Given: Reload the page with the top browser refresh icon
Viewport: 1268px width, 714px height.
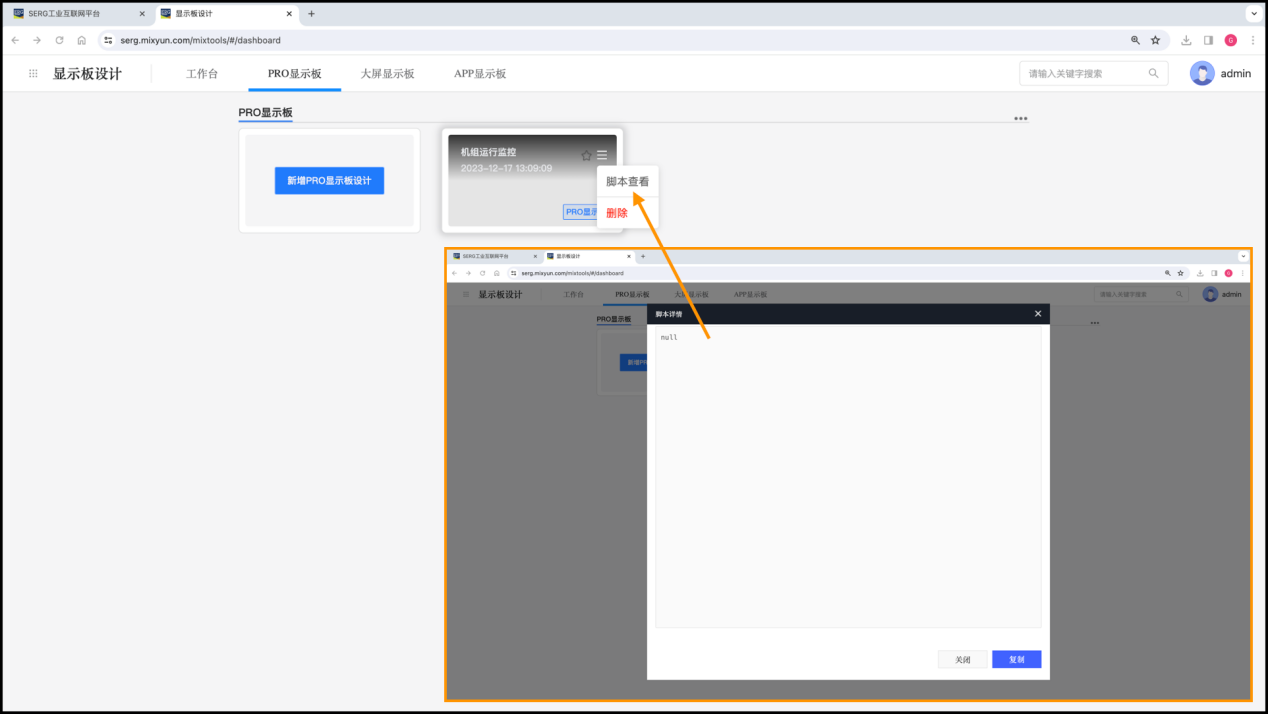Looking at the screenshot, I should tap(59, 40).
